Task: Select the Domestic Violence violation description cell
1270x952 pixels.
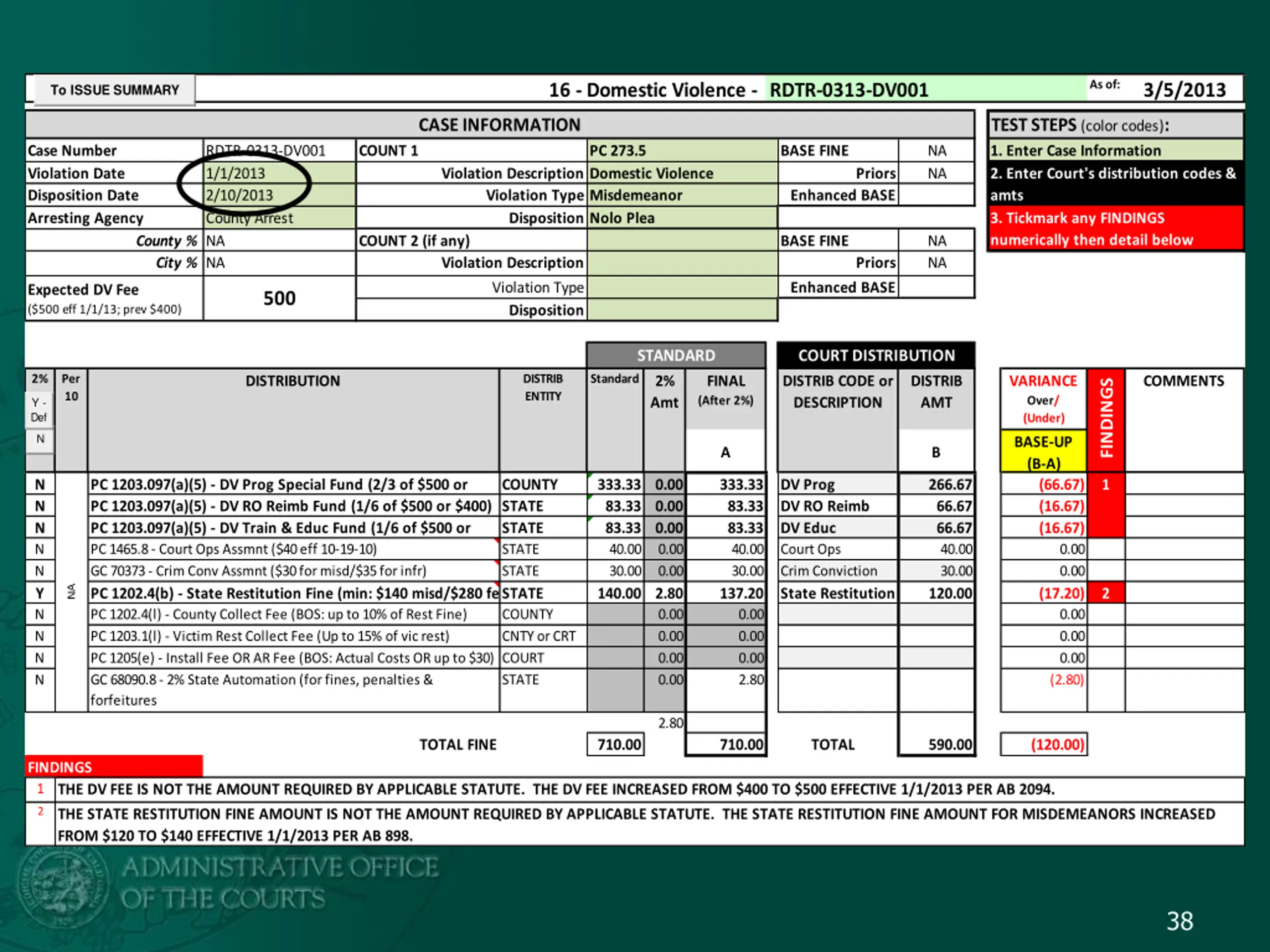Action: click(x=682, y=173)
